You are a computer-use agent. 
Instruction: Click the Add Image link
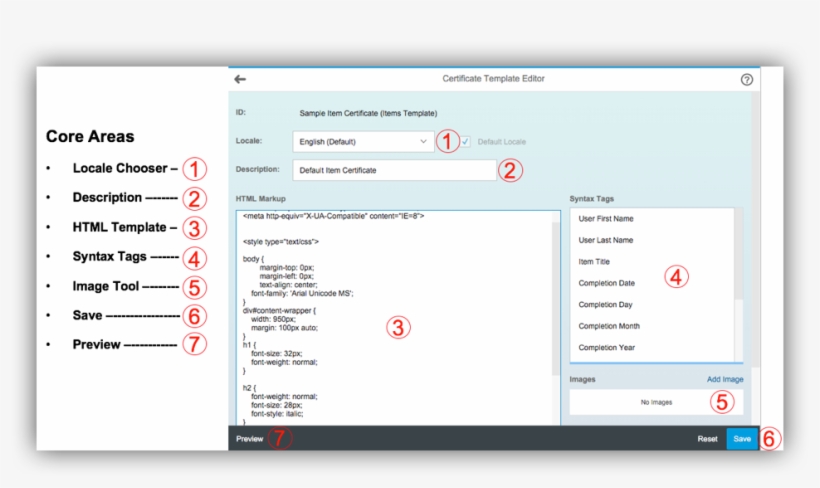click(725, 379)
